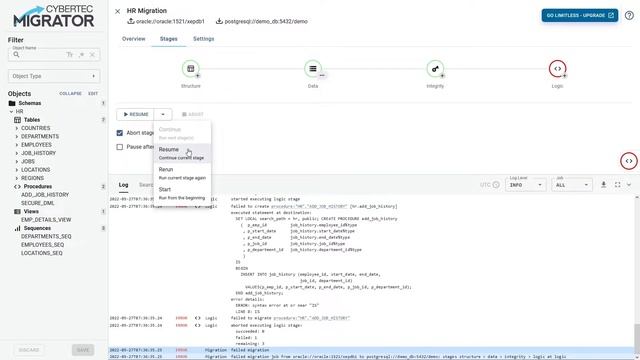Open the procedure link in the log error
640x360 pixels.
(x=309, y=206)
